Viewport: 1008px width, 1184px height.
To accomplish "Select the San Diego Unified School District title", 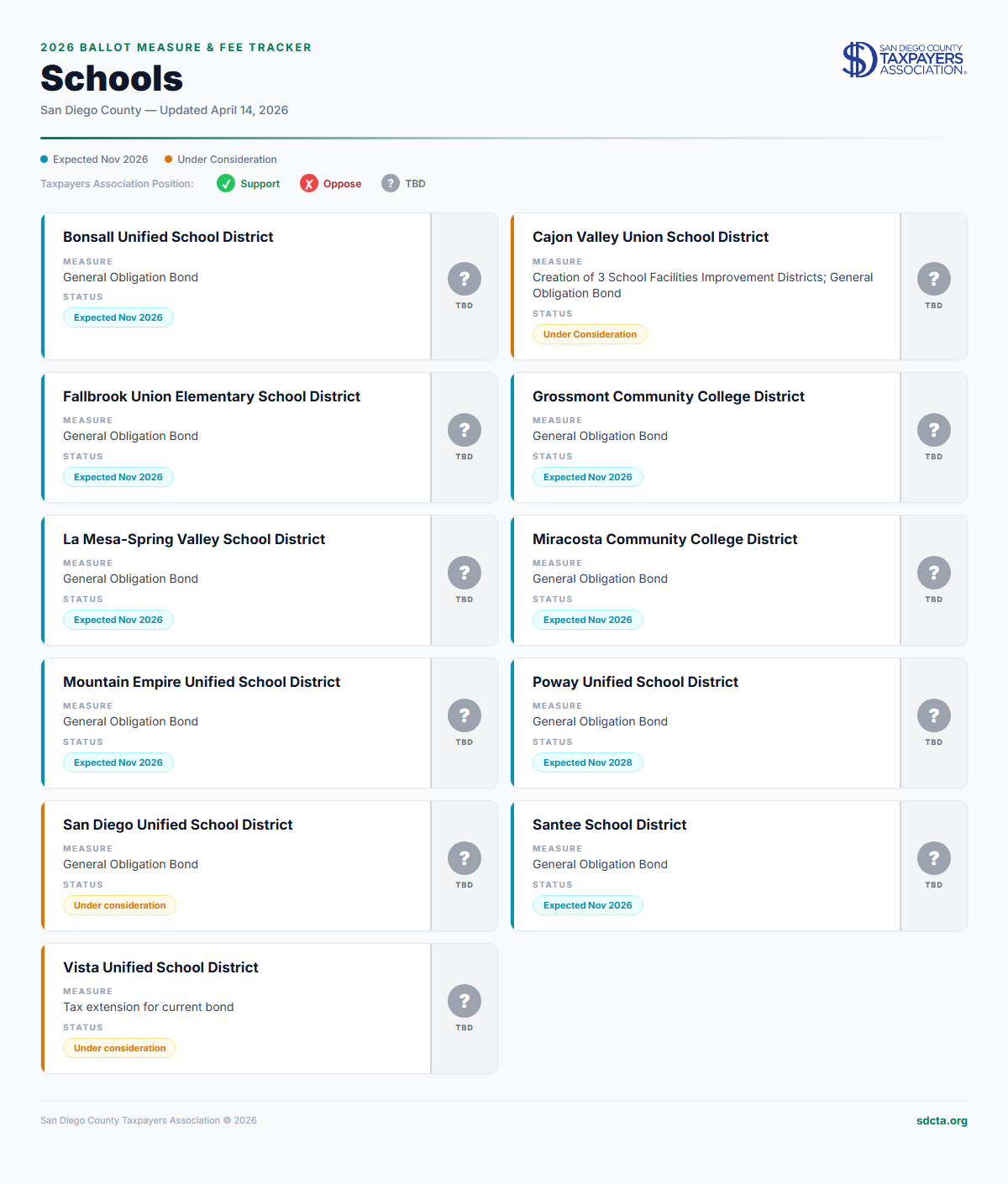I will 178,825.
